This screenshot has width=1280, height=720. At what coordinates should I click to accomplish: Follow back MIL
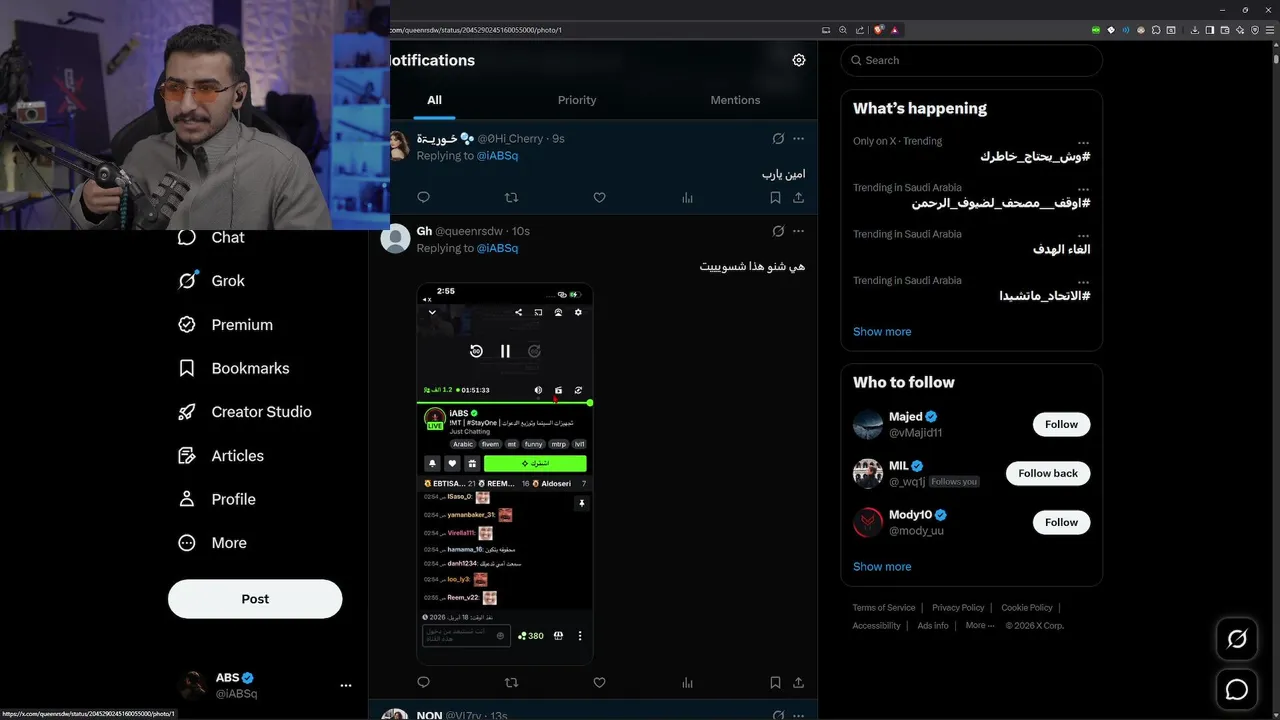click(x=1048, y=473)
